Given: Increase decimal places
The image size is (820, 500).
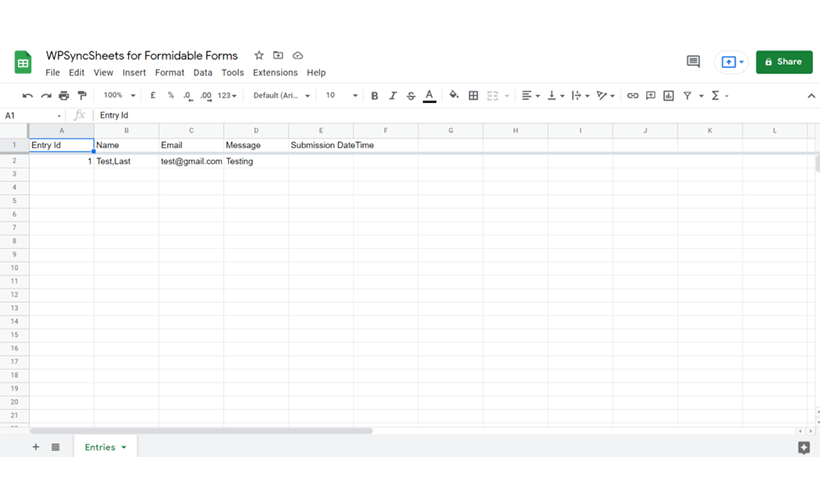Looking at the screenshot, I should tap(206, 96).
